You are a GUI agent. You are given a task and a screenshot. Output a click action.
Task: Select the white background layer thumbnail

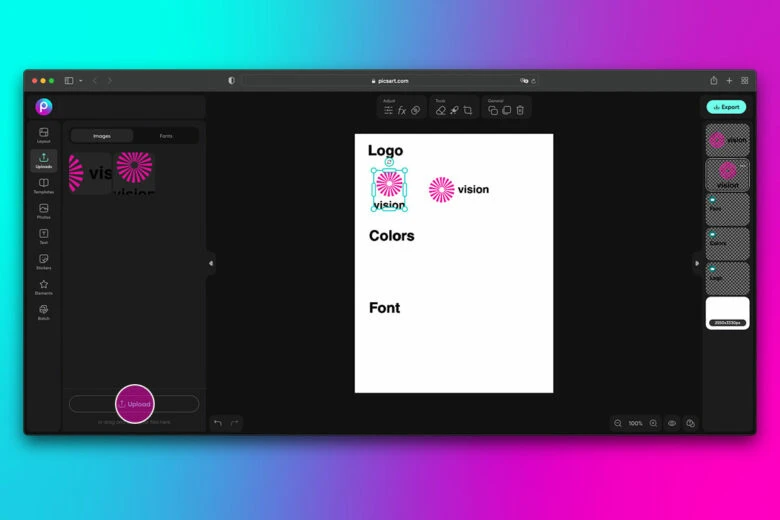(x=727, y=312)
